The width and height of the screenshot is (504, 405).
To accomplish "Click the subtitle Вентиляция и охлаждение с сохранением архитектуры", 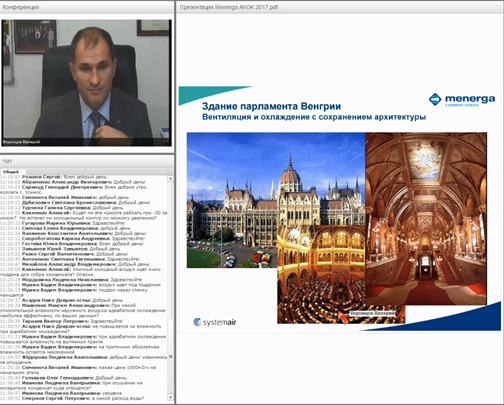I will (314, 117).
